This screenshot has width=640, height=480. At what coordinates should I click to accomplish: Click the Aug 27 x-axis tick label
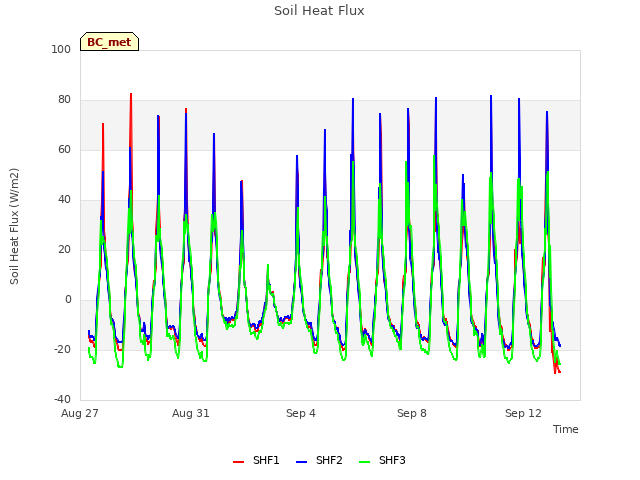pos(80,413)
